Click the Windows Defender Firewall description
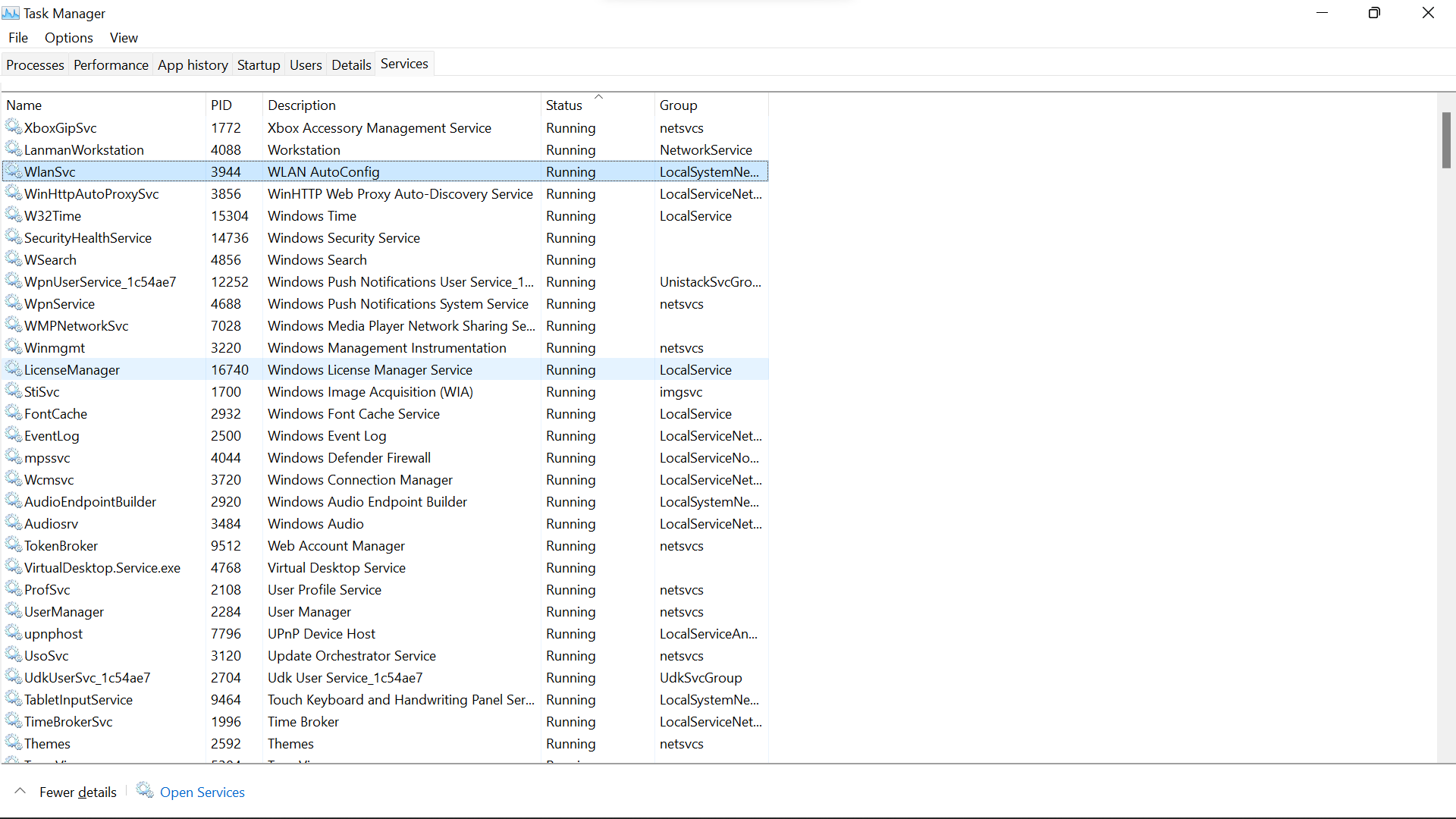 (x=349, y=457)
